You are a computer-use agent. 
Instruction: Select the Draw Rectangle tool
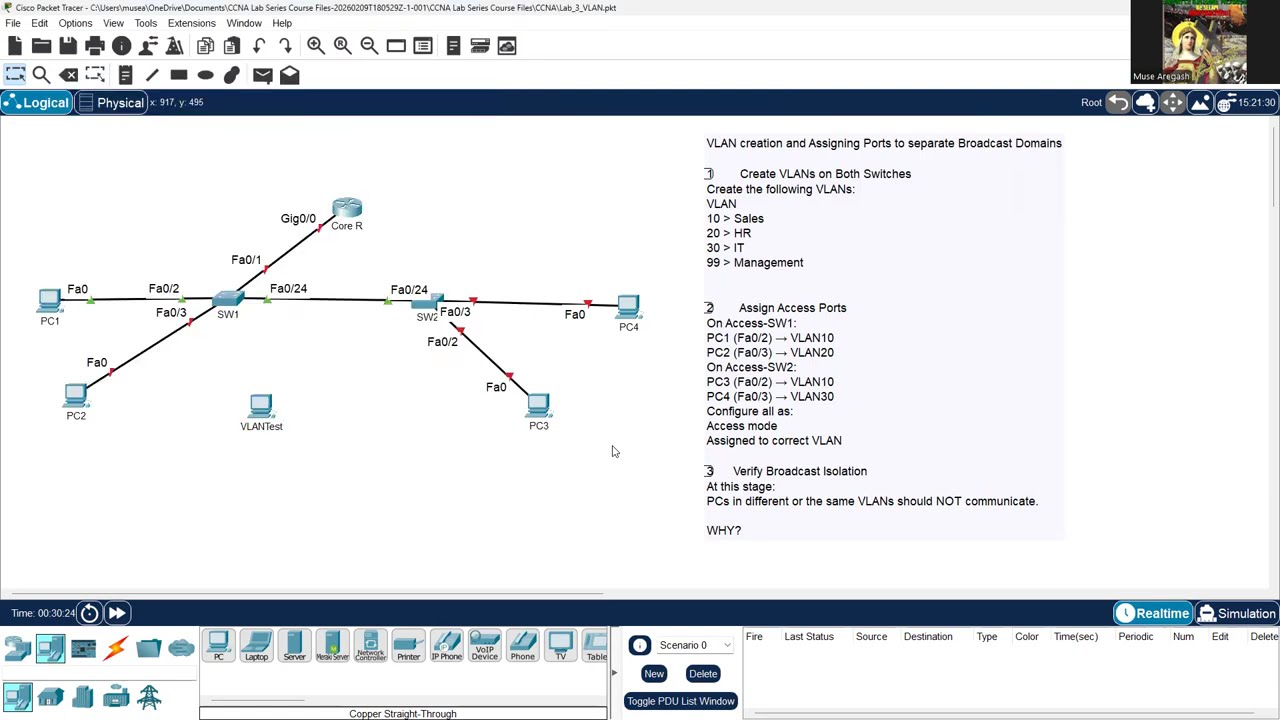pyautogui.click(x=179, y=75)
